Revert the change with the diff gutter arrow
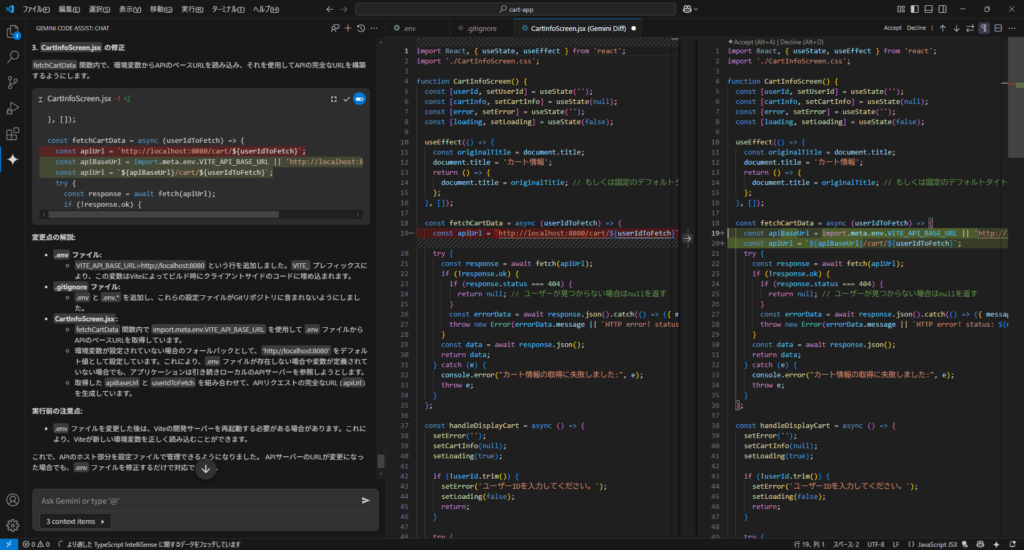Screen dimensions: 1024x550 point(687,238)
